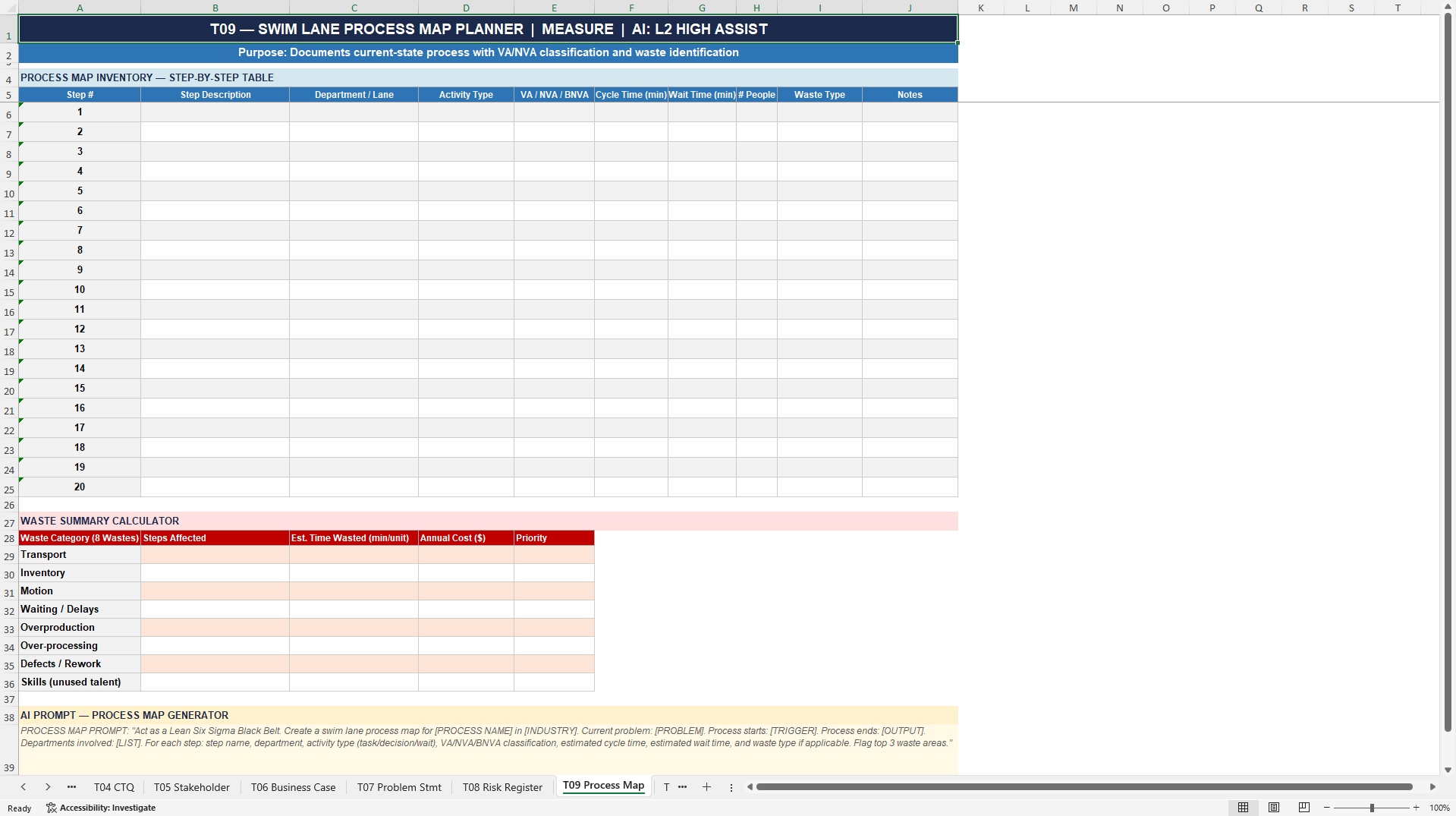The width and height of the screenshot is (1456, 816).
Task: Select the Step # 20 cell
Action: point(80,487)
